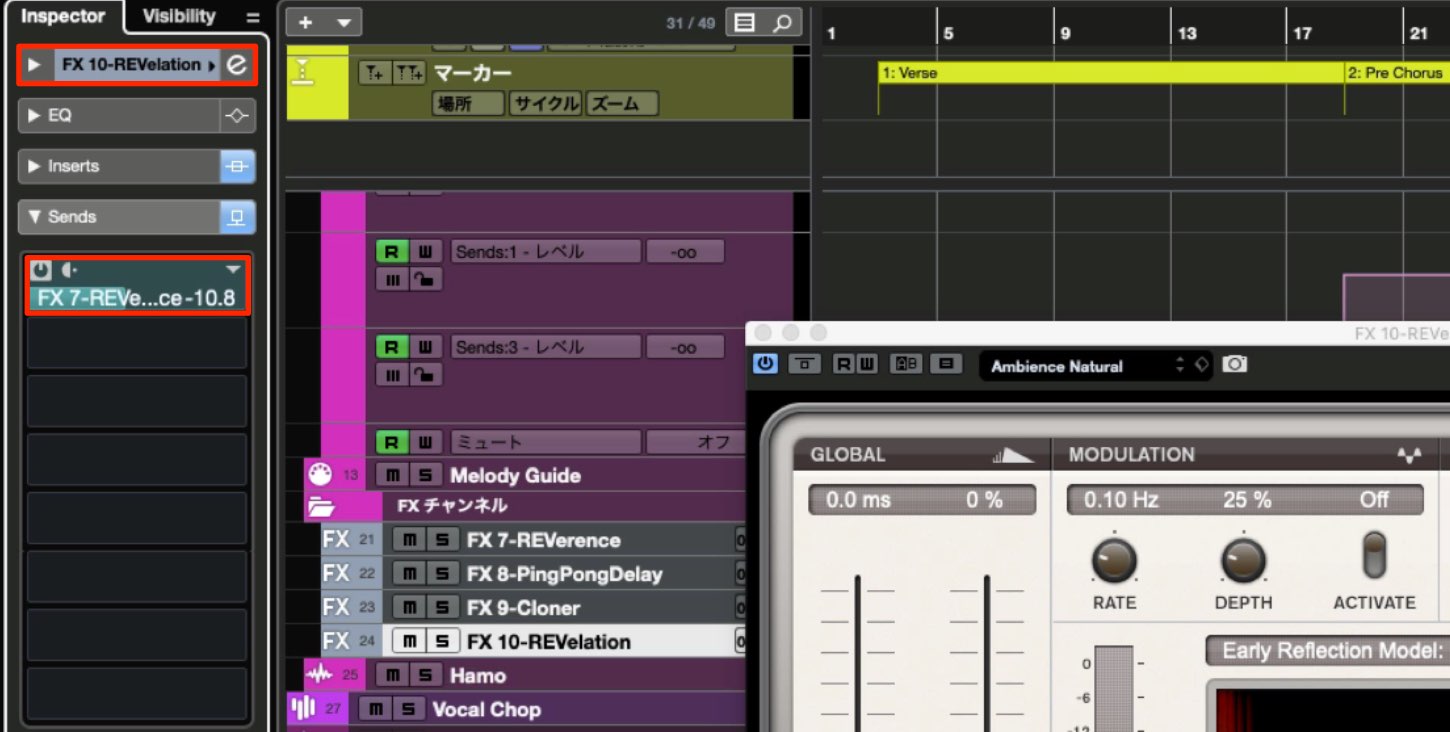The height and width of the screenshot is (732, 1450).
Task: Switch to the Visibility tab
Action: (x=178, y=16)
